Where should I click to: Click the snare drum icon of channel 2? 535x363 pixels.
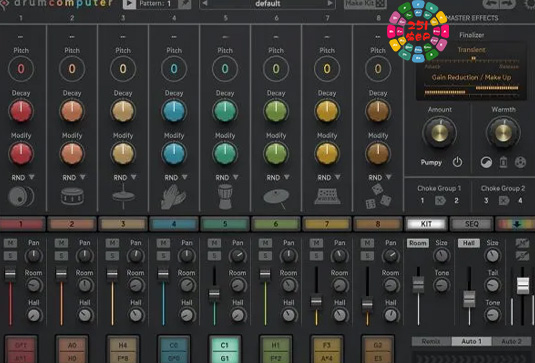click(72, 196)
